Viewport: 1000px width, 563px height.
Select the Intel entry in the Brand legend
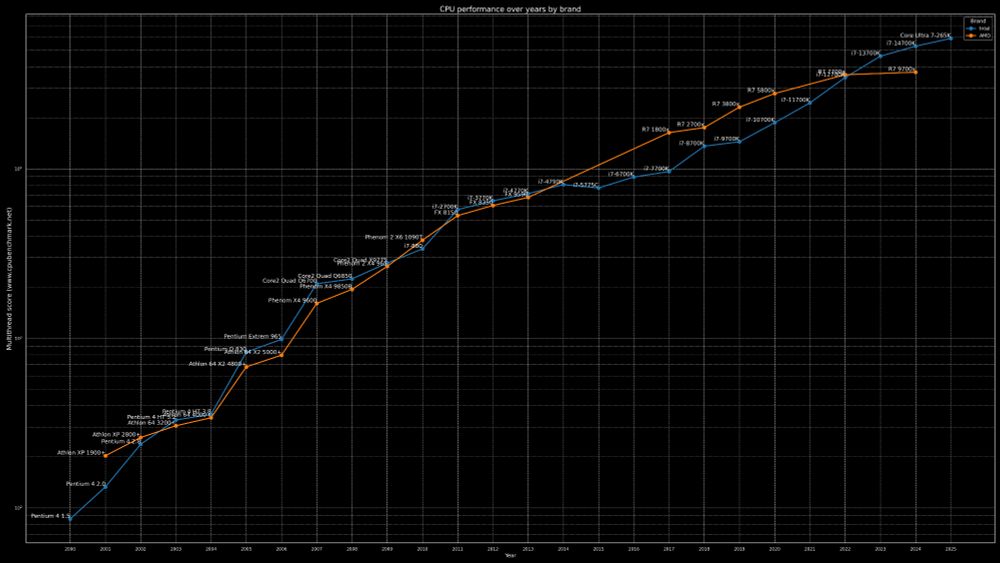(978, 29)
